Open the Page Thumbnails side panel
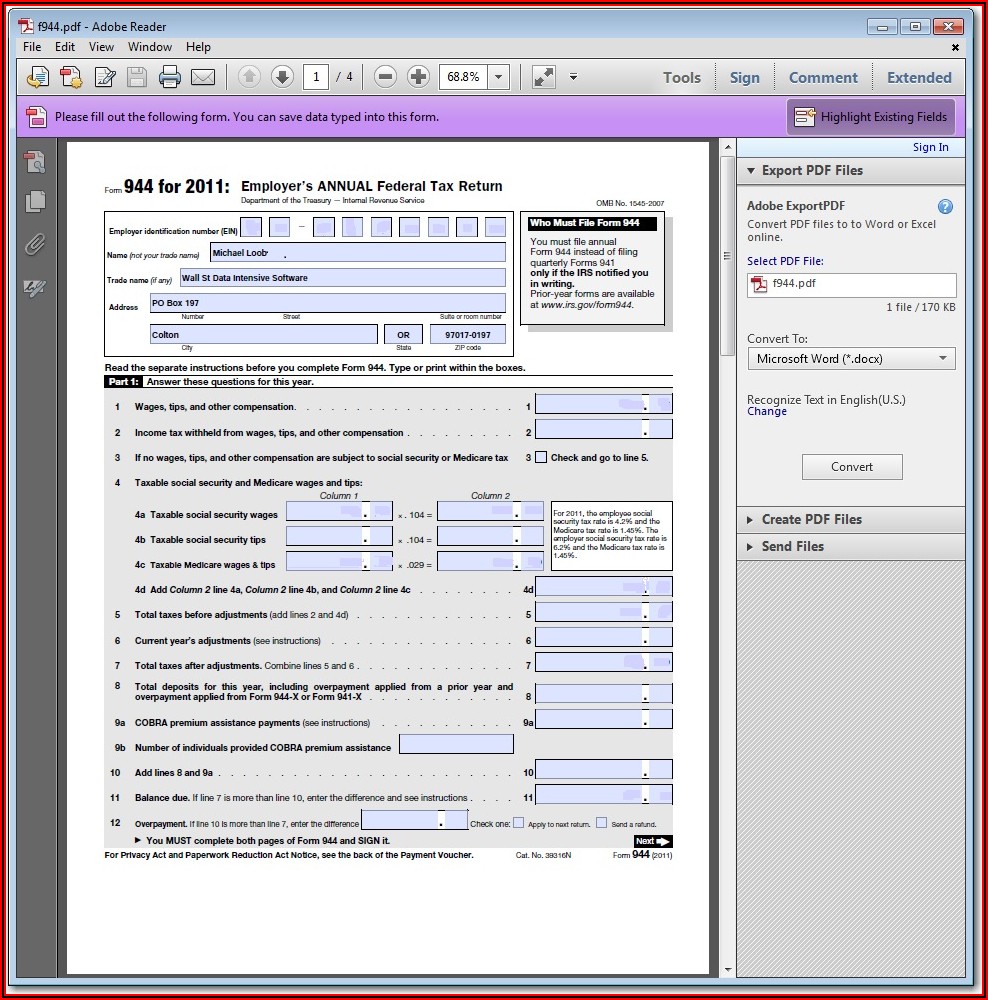Viewport: 988px width, 1000px height. (35, 201)
